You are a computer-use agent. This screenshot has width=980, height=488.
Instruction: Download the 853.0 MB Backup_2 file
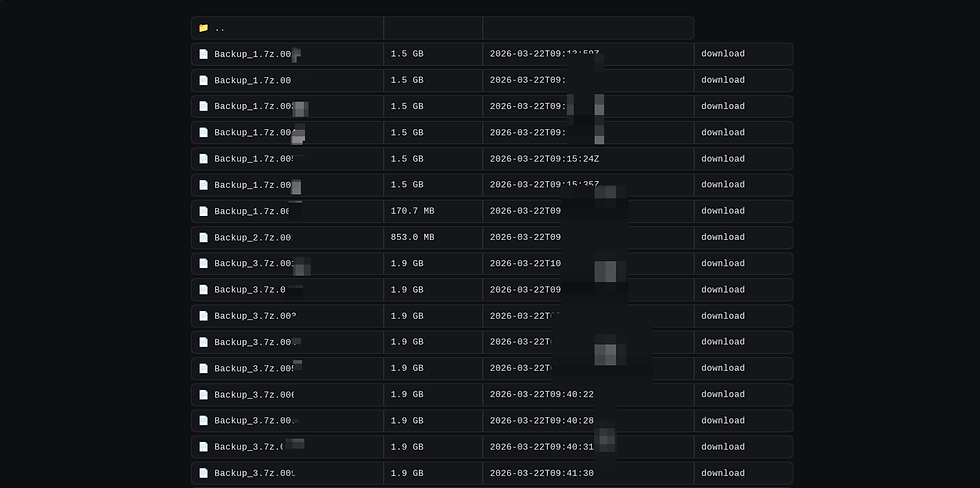(722, 237)
